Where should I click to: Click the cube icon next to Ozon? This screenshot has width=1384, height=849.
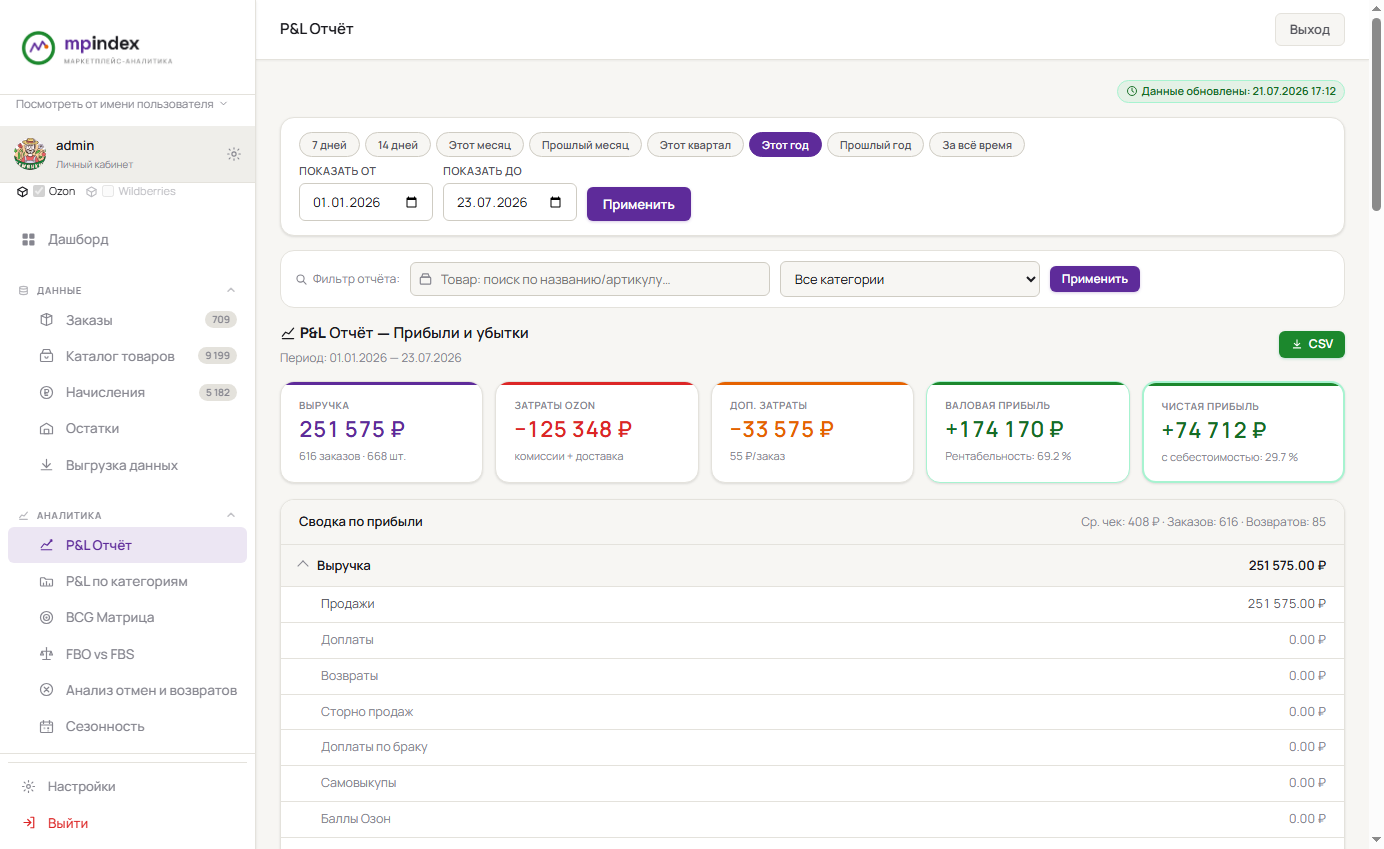click(22, 191)
